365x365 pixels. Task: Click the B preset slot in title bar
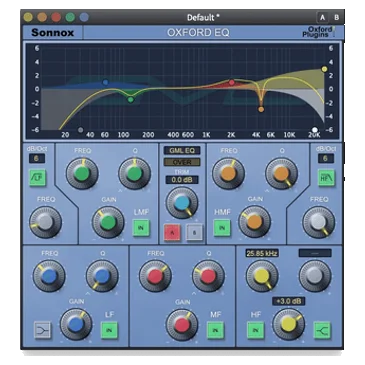pyautogui.click(x=336, y=17)
